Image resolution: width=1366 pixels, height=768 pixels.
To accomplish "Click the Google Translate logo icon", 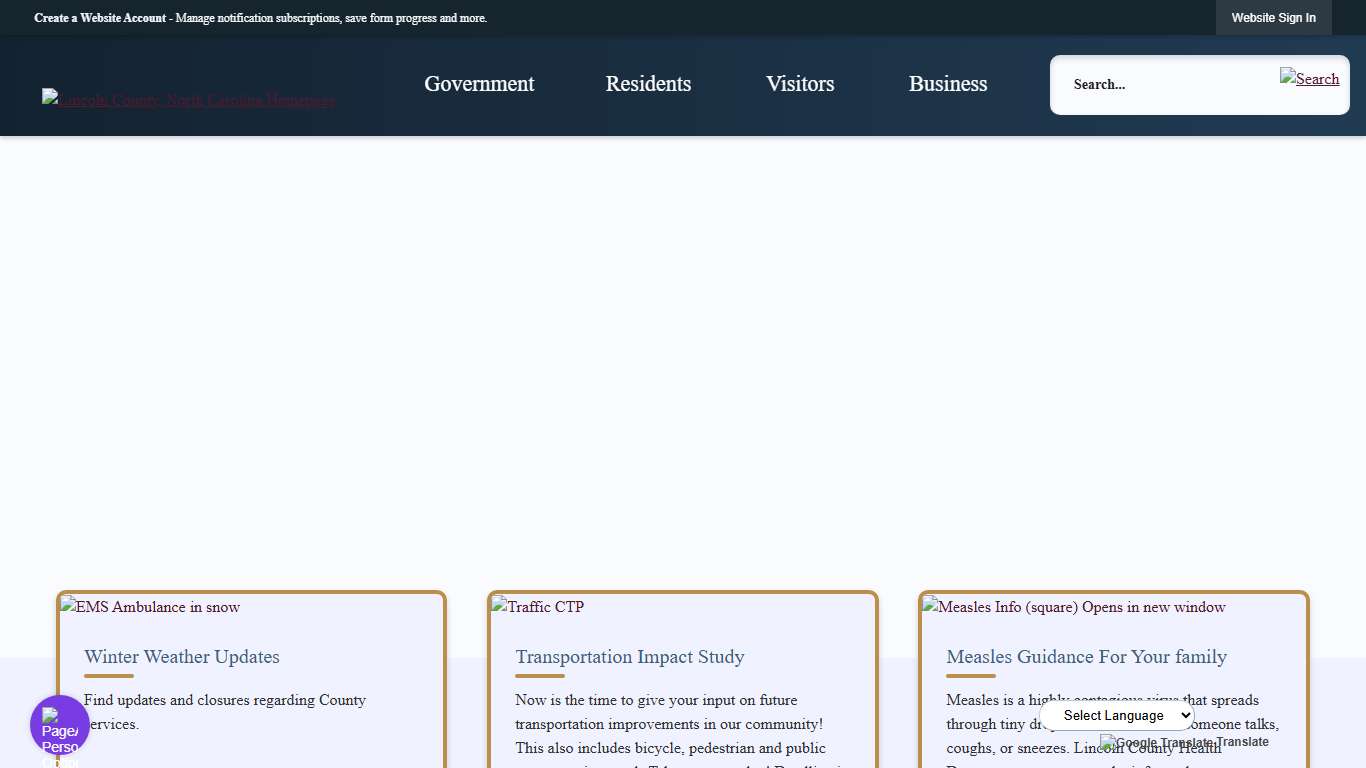I will click(x=1105, y=743).
